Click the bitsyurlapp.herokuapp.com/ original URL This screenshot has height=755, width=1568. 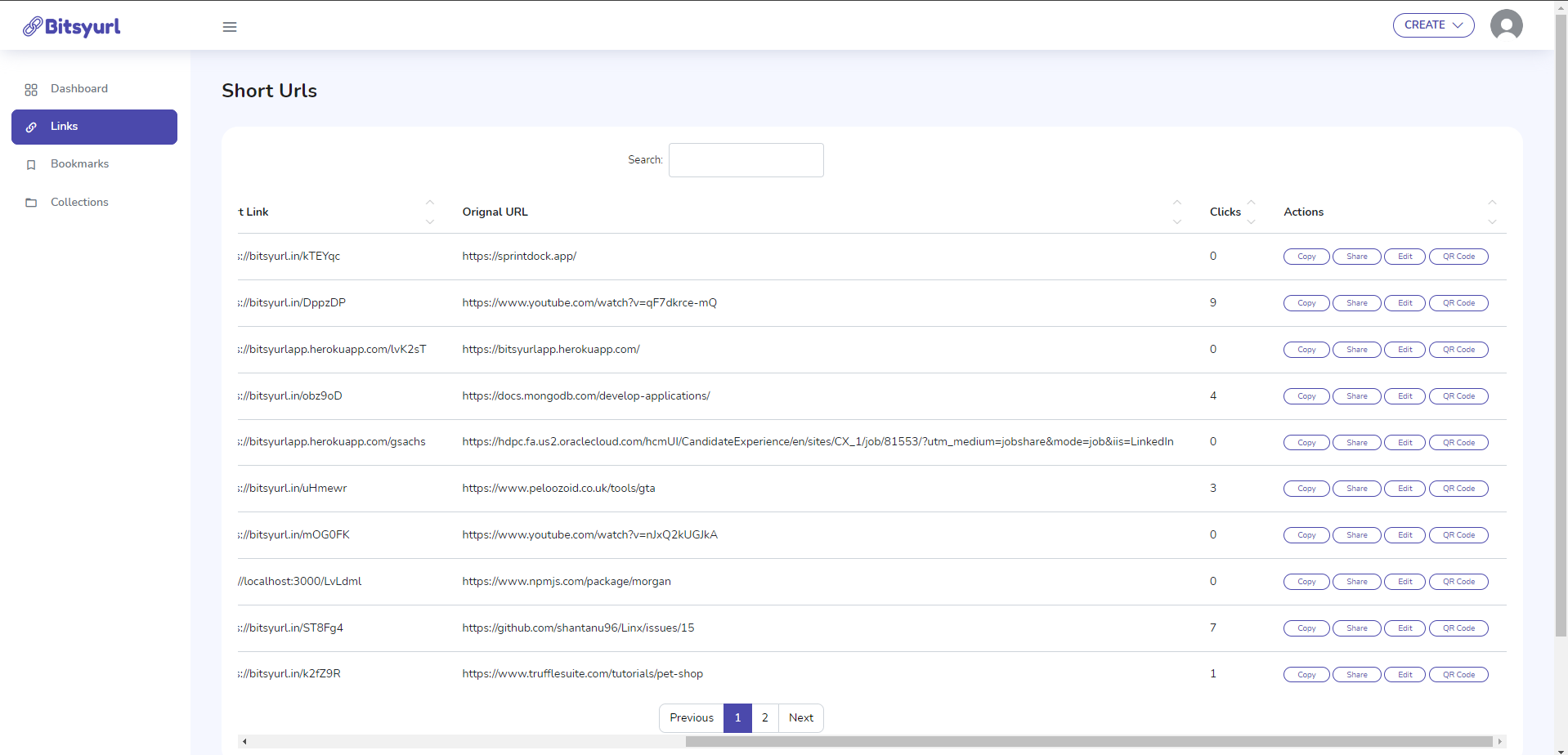coord(551,350)
